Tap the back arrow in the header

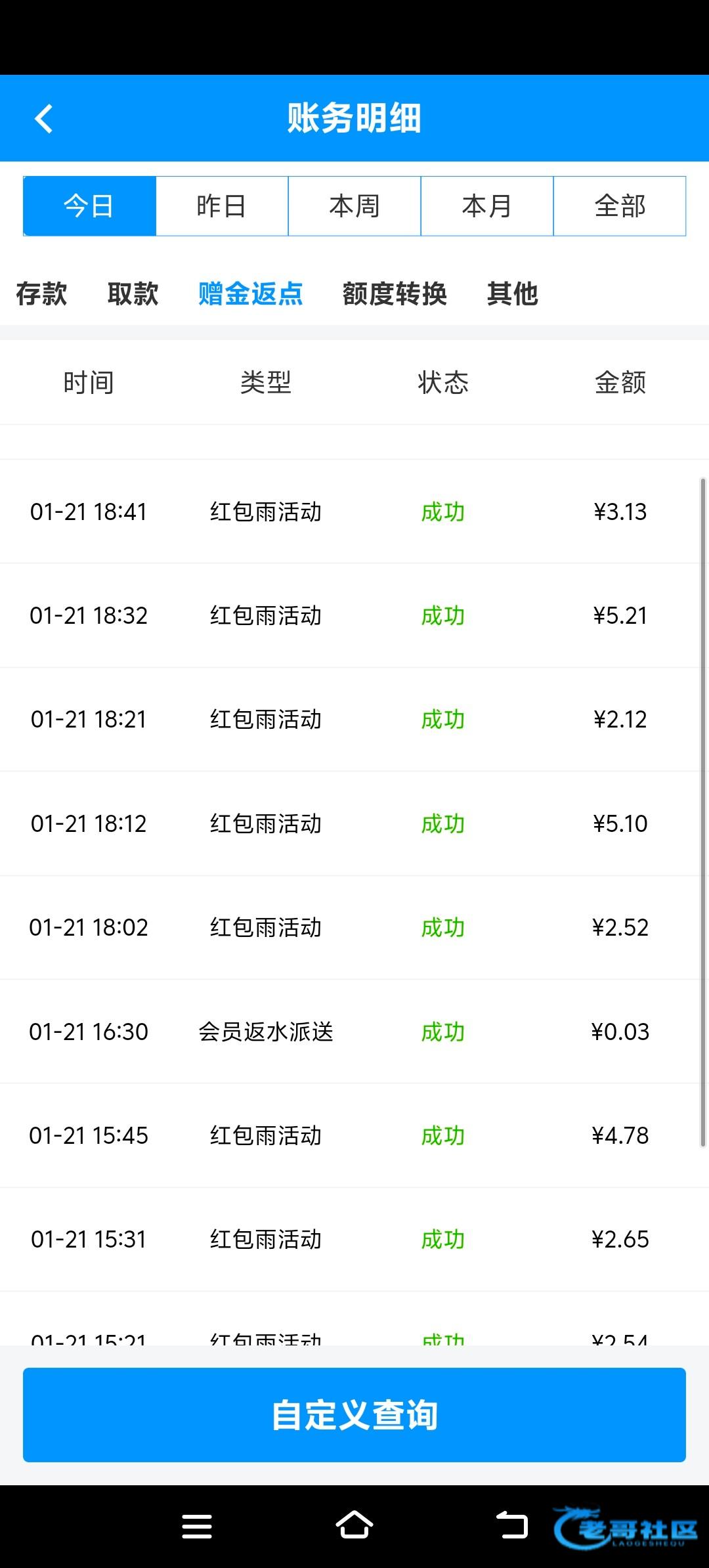pyautogui.click(x=44, y=119)
